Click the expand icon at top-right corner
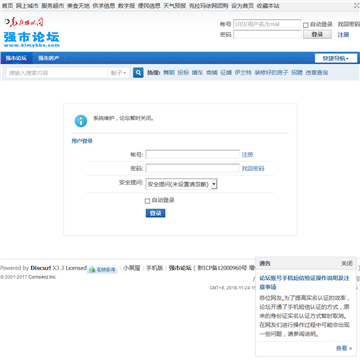This screenshot has height=360, width=360. tap(357, 6)
